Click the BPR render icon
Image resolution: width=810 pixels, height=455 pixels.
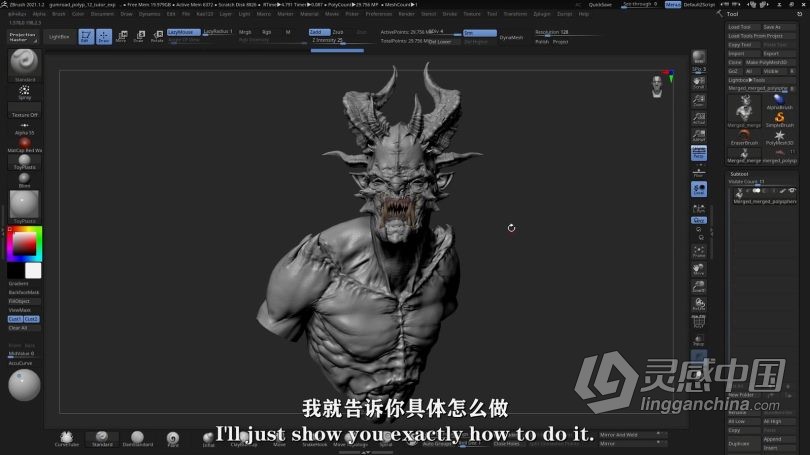point(699,56)
